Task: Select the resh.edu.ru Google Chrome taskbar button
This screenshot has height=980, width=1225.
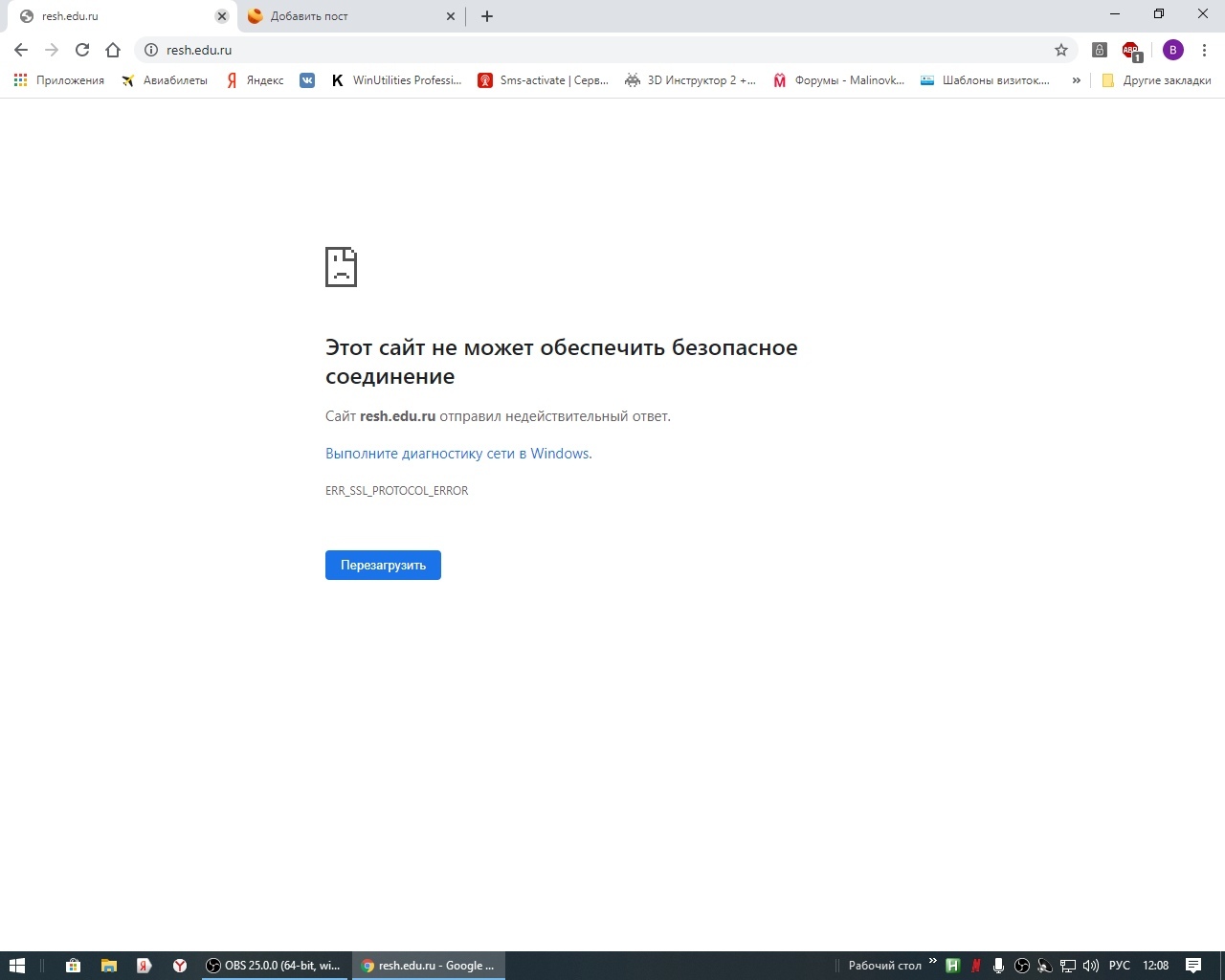Action: (429, 966)
